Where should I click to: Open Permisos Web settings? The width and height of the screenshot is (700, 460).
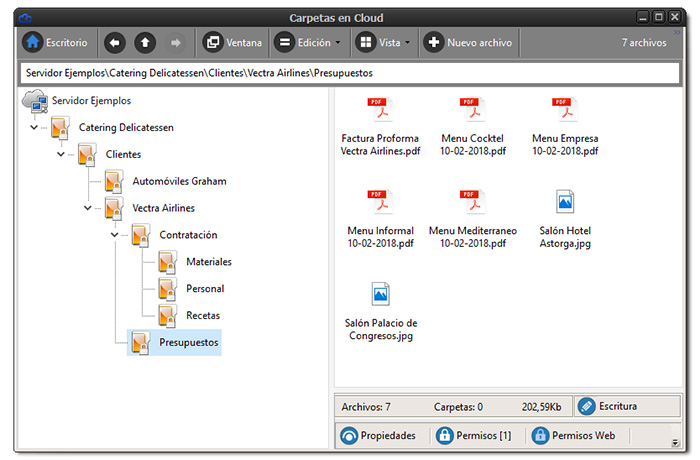pos(573,435)
